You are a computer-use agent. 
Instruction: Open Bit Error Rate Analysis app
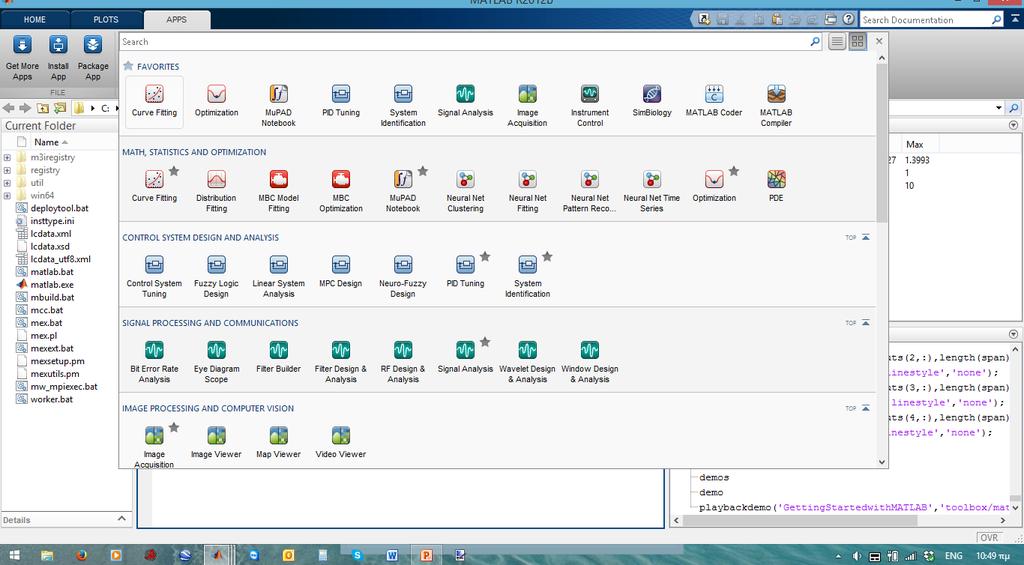154,362
